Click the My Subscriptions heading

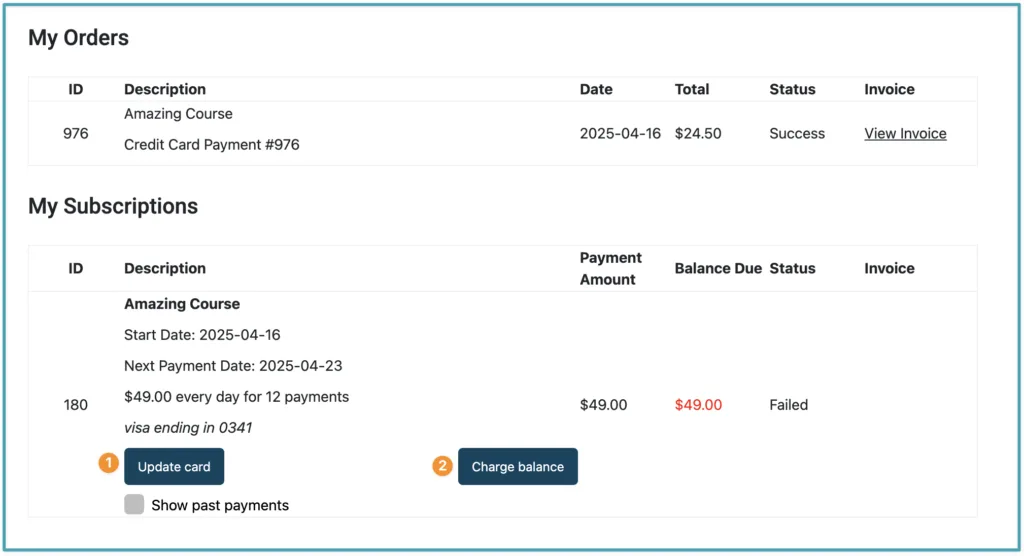point(113,206)
